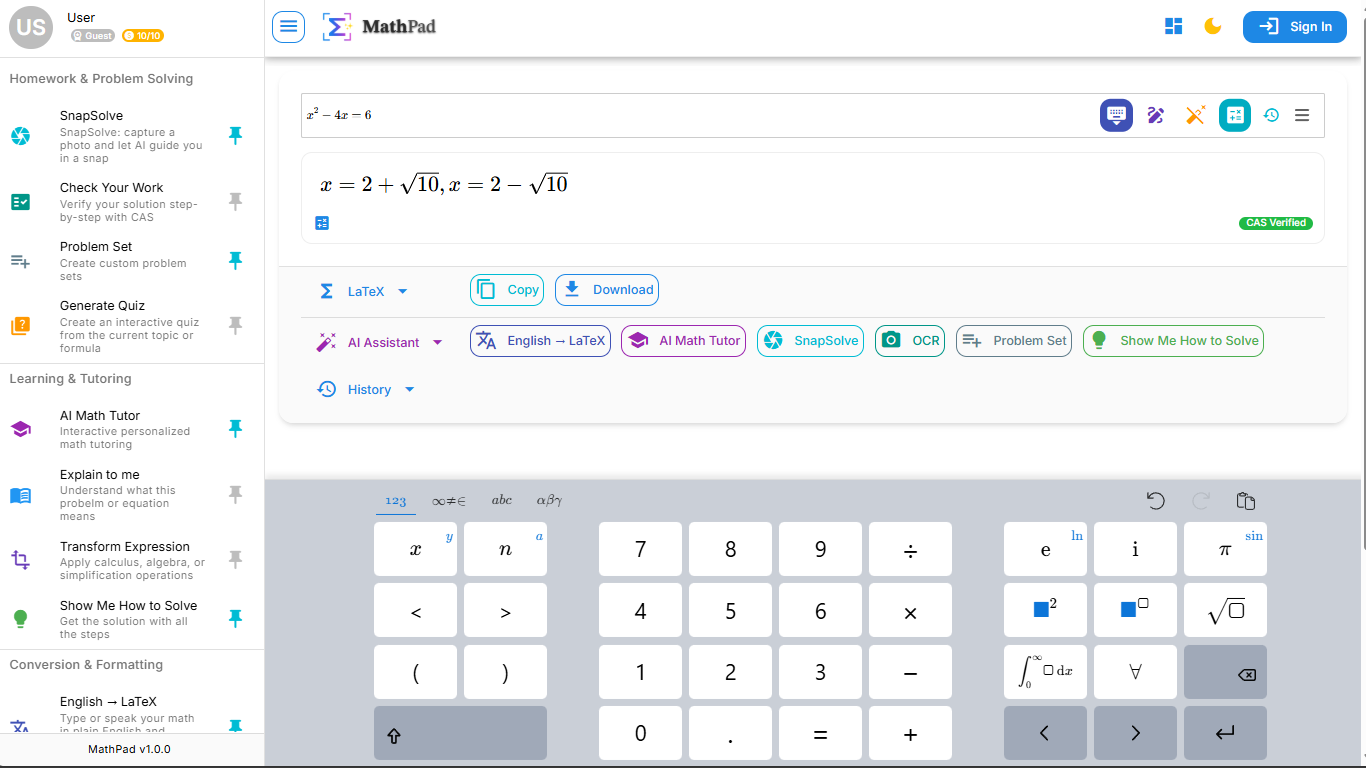The height and width of the screenshot is (768, 1366).
Task: Tap the cursor left arrow key
Action: pos(1045,733)
